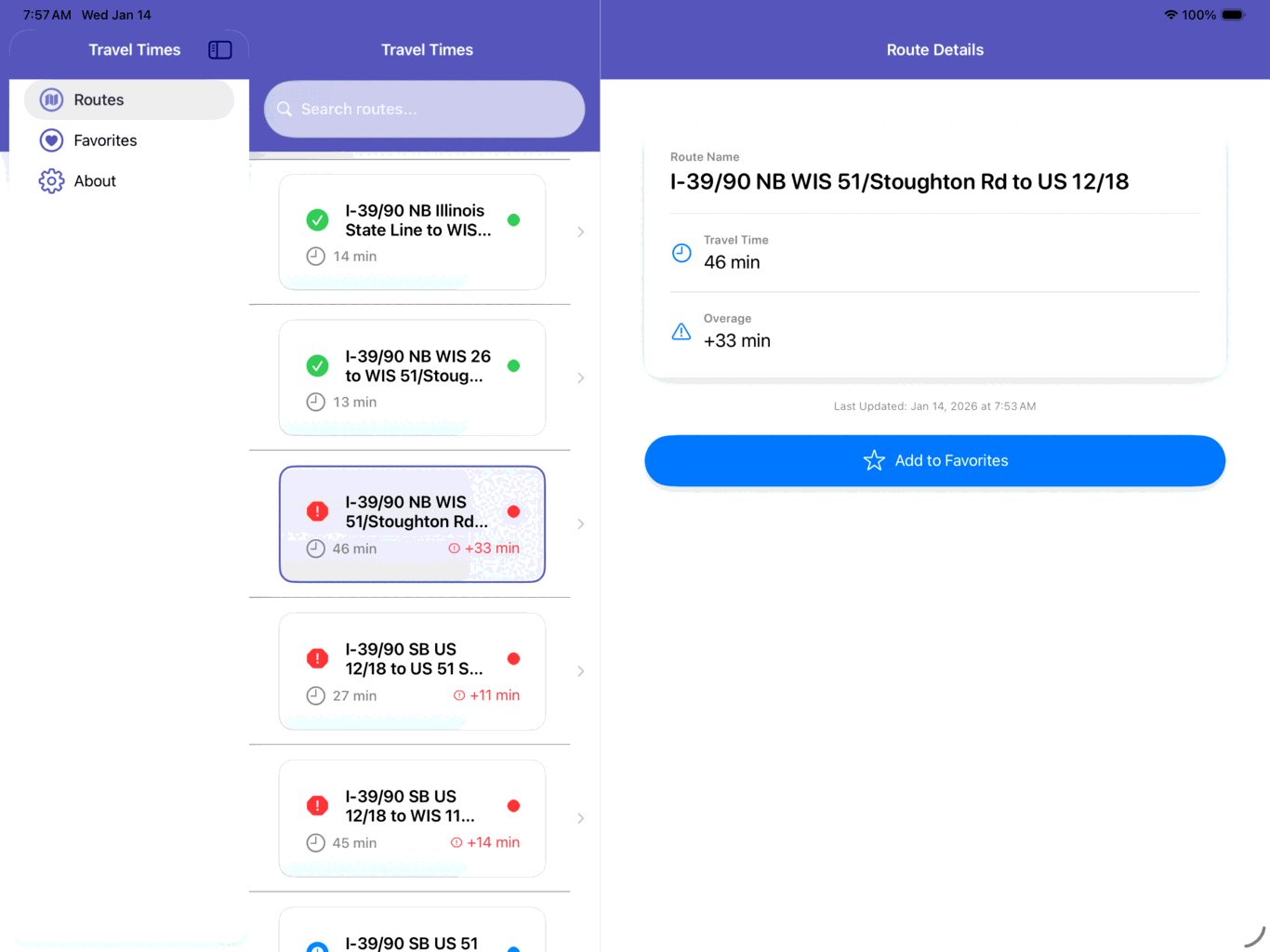Click green status dot on Illinois State Line route
Viewport: 1270px width, 952px height.
(x=513, y=220)
